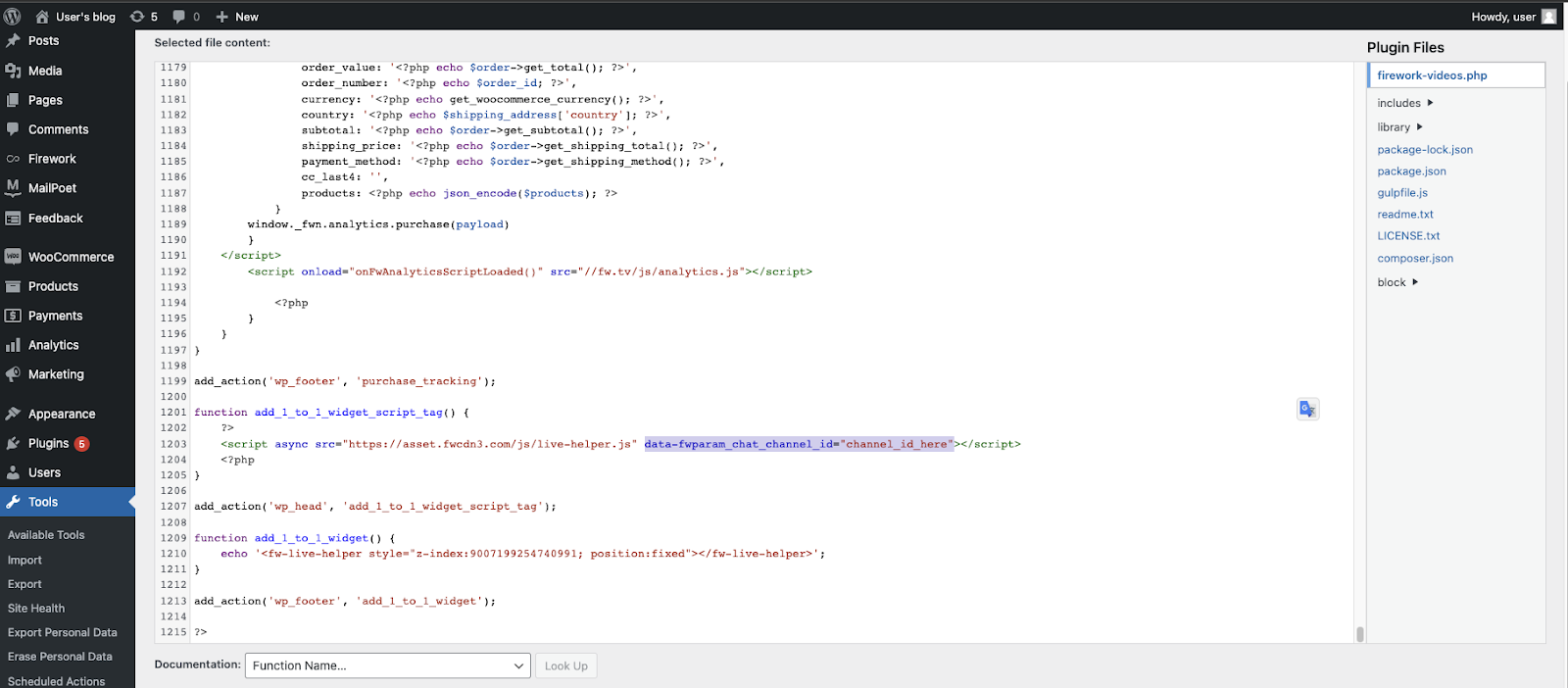Open the Function Name documentation dropdown
This screenshot has height=688, width=1568.
[x=388, y=665]
